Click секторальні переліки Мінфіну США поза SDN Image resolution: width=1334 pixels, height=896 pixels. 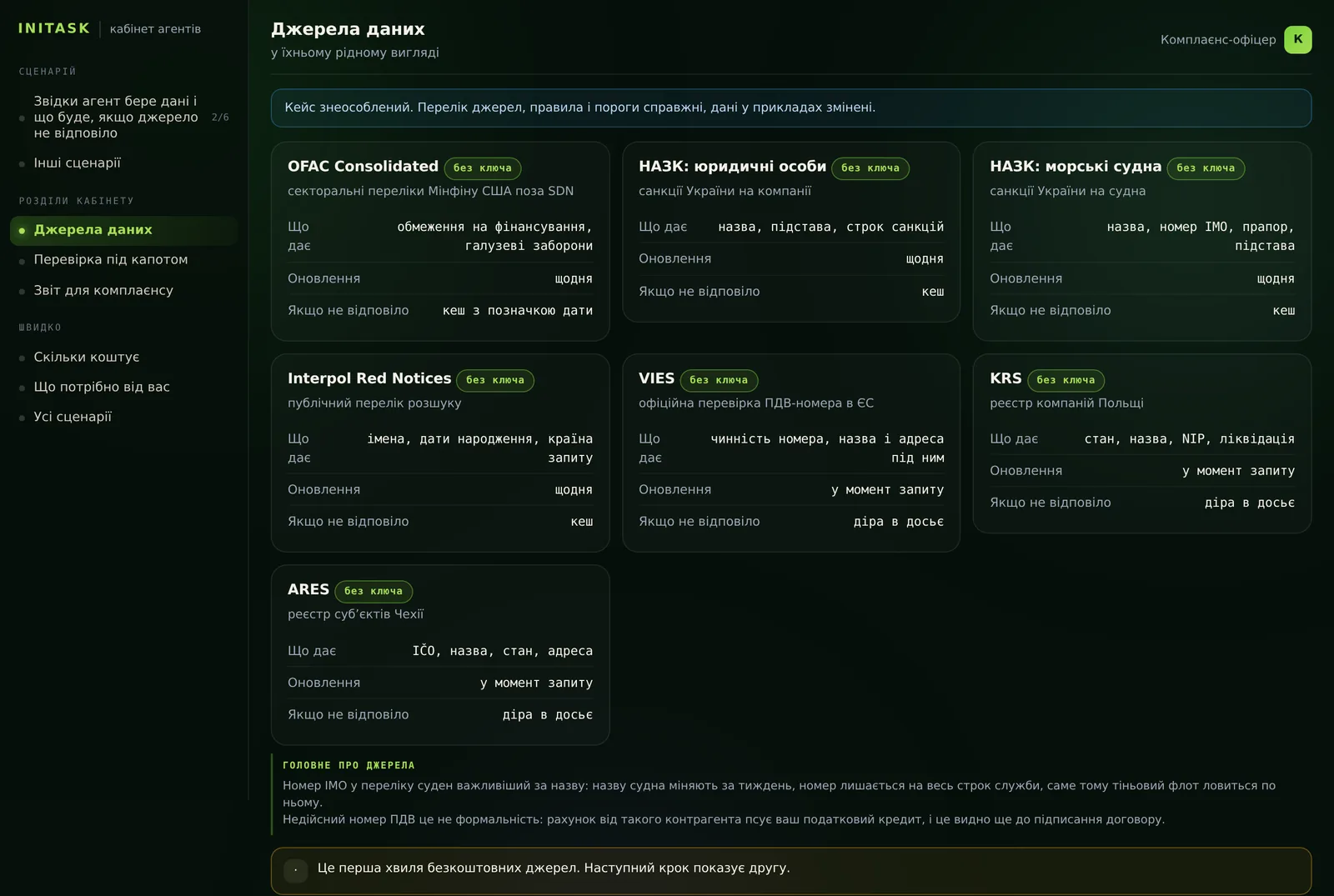[x=430, y=191]
